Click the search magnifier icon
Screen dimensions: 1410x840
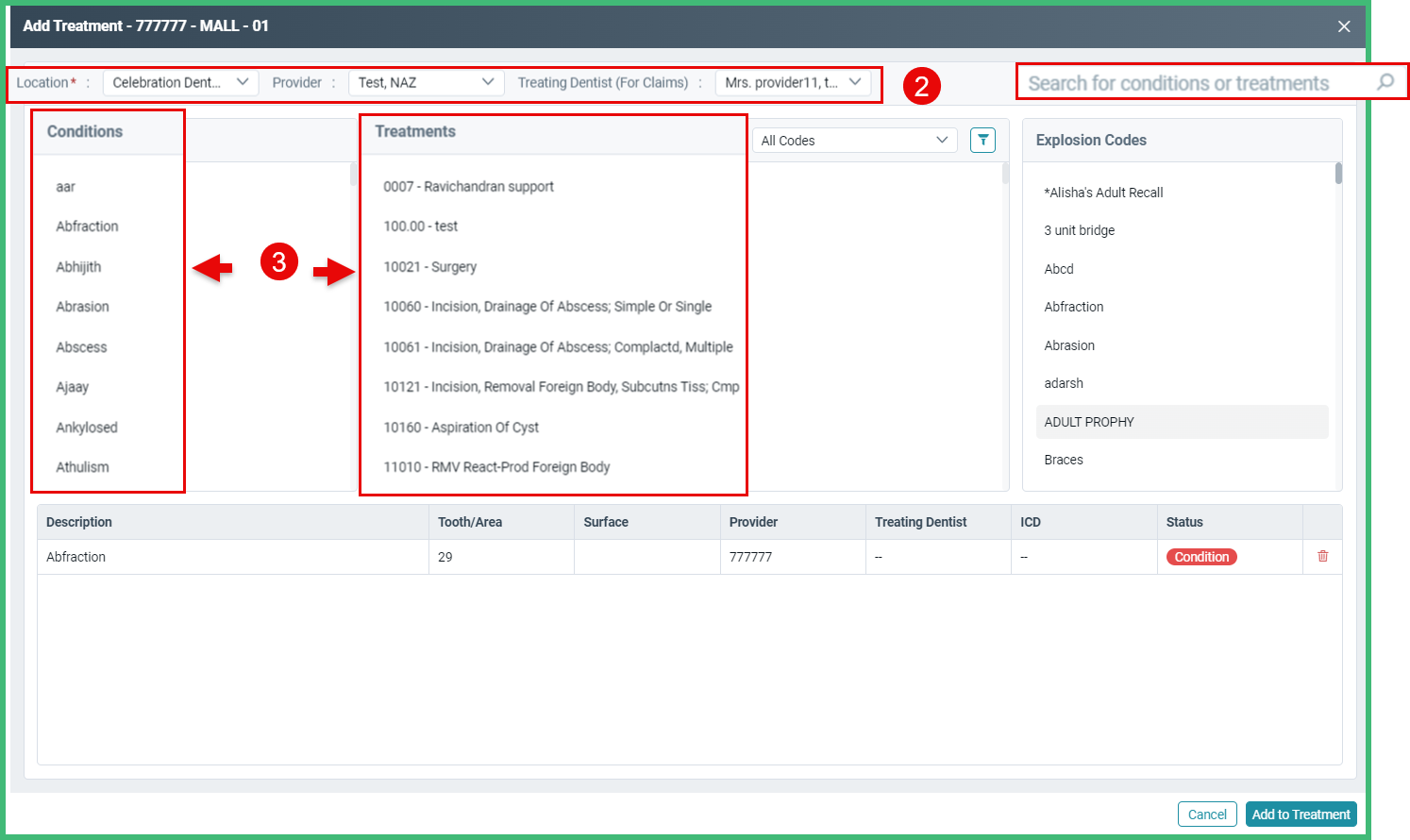1385,82
